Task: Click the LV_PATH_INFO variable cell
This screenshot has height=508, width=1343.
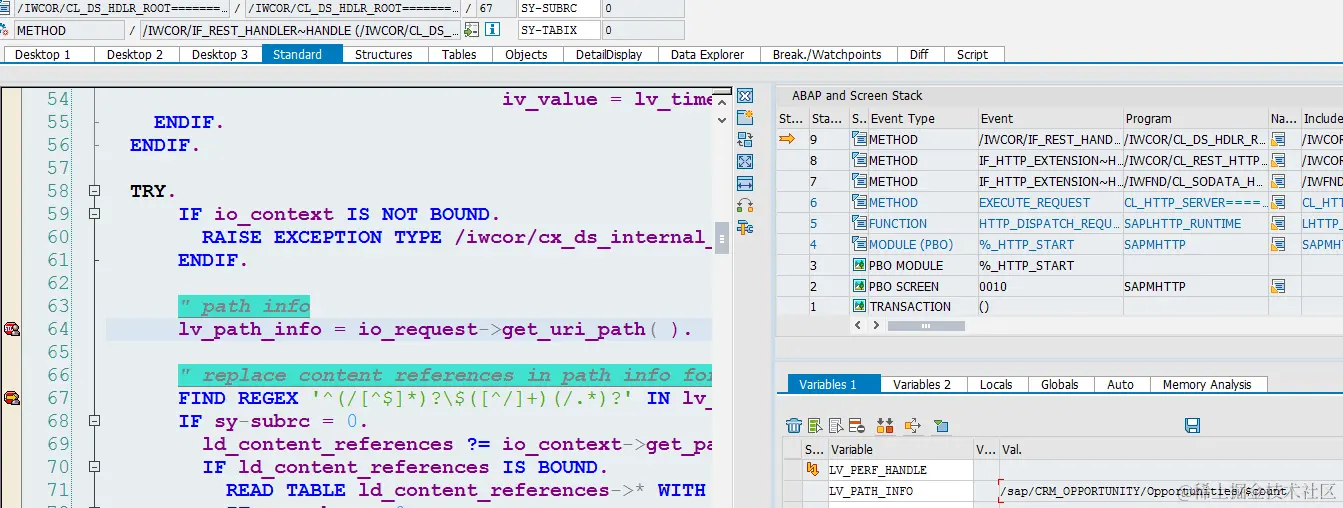Action: pos(899,491)
